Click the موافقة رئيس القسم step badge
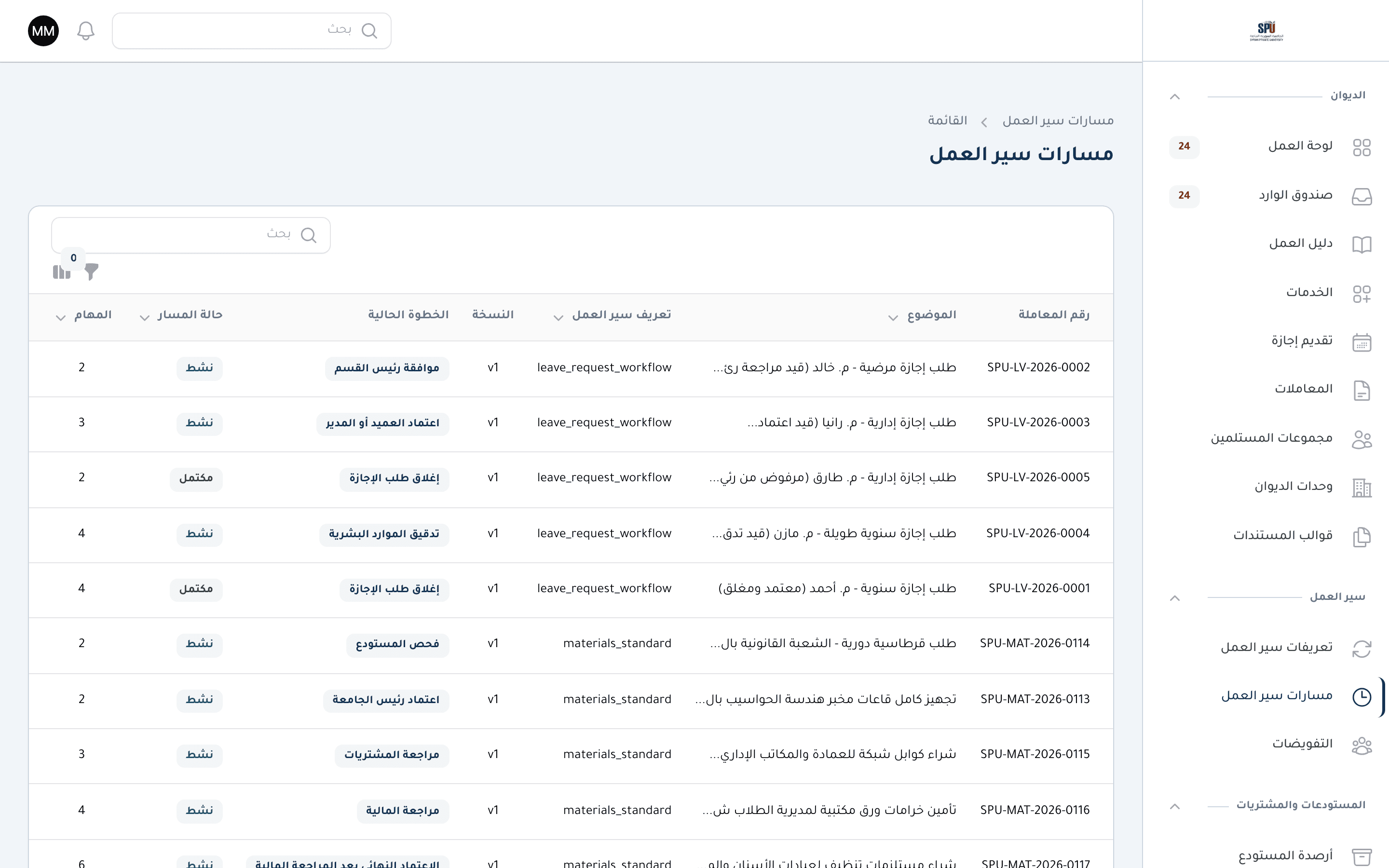The height and width of the screenshot is (868, 1389). click(x=387, y=368)
